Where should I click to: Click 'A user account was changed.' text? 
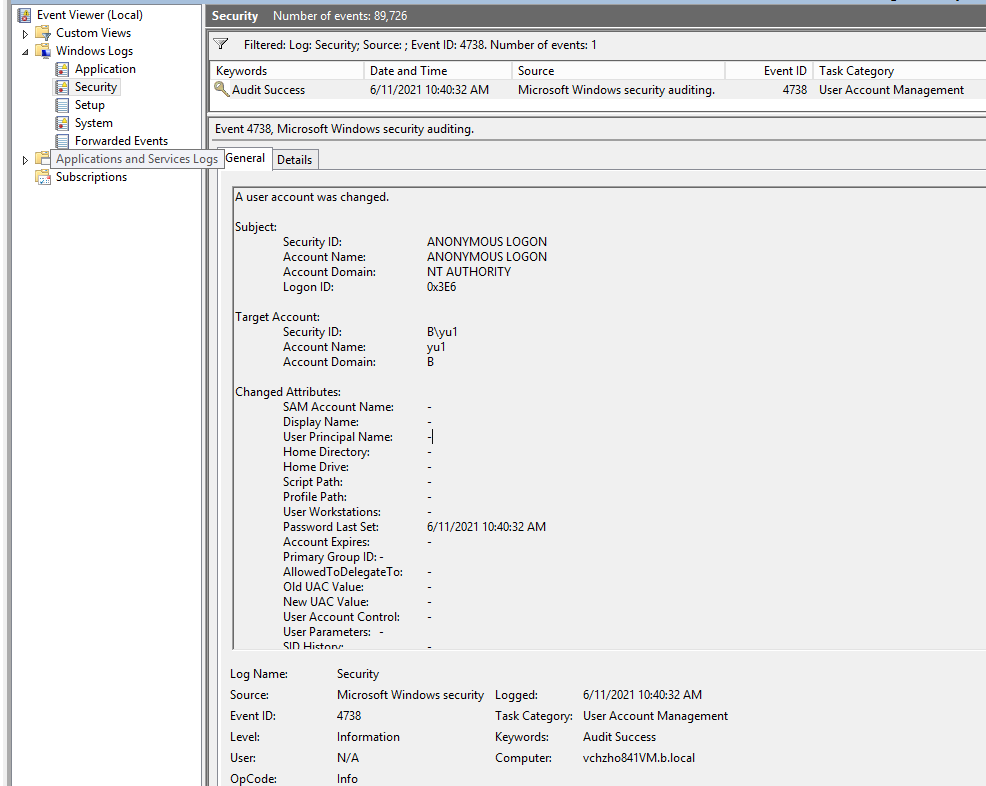pyautogui.click(x=312, y=197)
